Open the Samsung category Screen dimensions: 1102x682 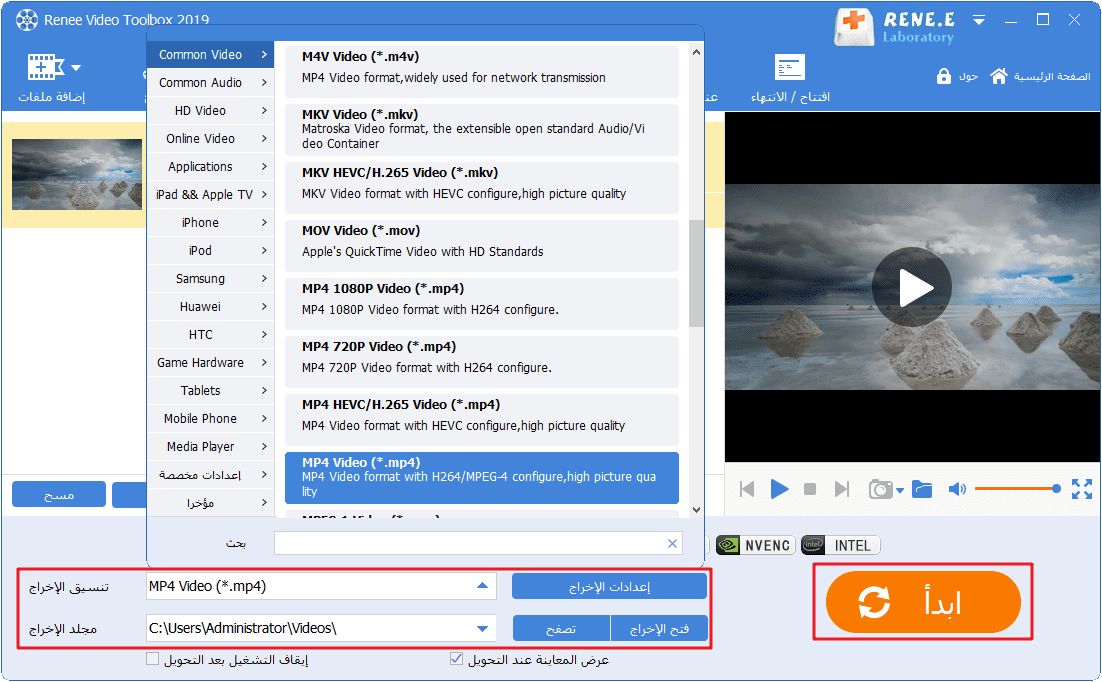[211, 278]
